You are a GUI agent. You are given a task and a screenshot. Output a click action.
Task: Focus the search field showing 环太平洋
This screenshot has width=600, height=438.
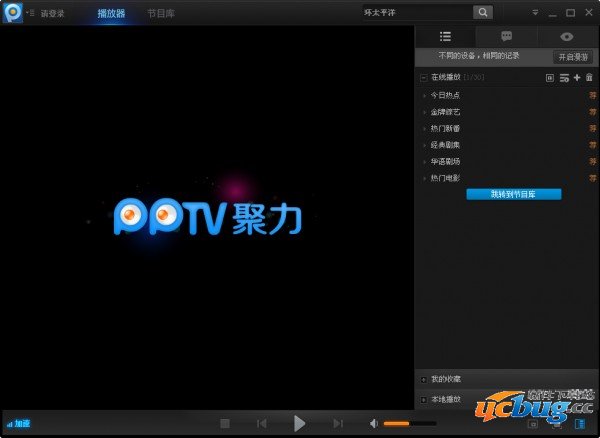[417, 13]
